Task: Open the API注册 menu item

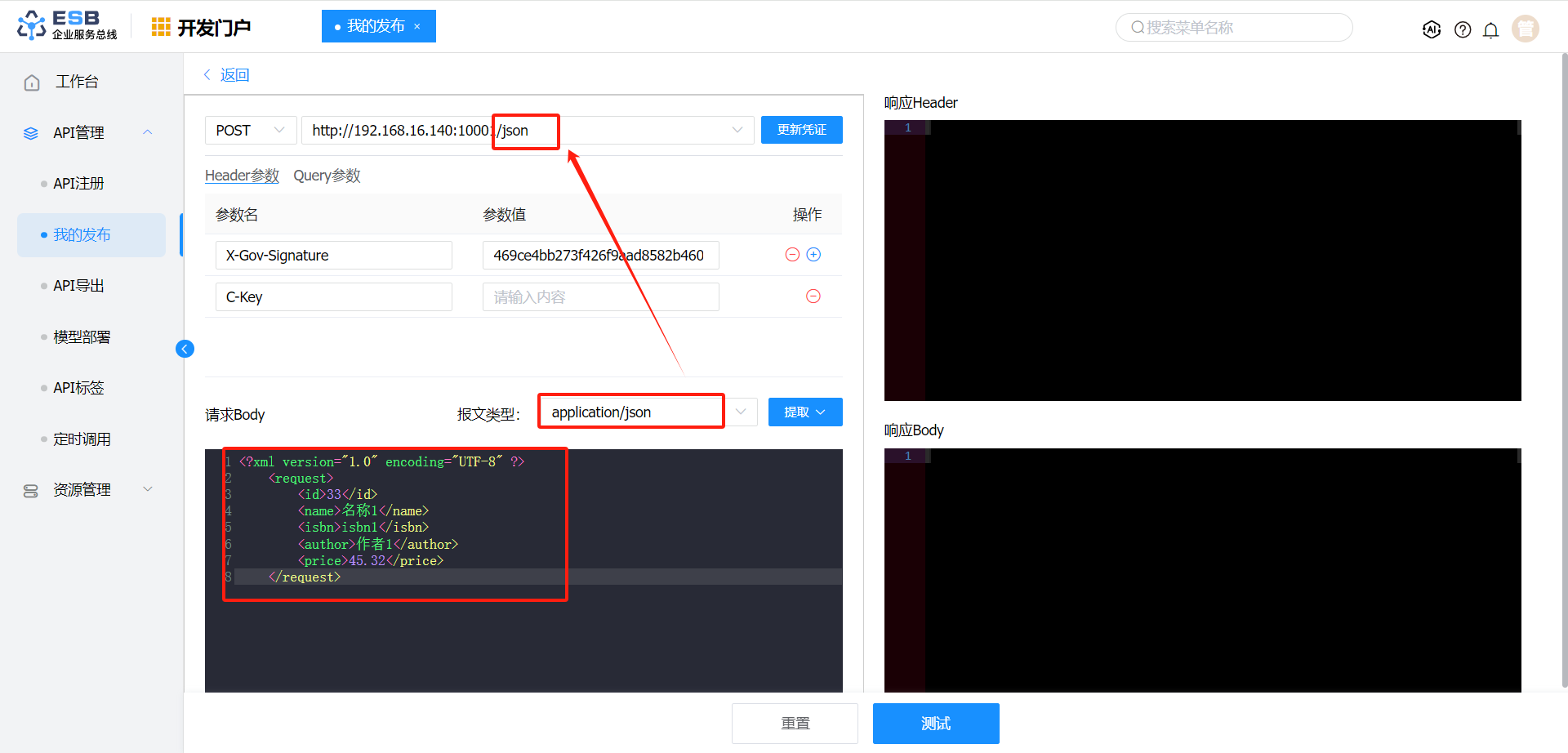Action: coord(78,184)
